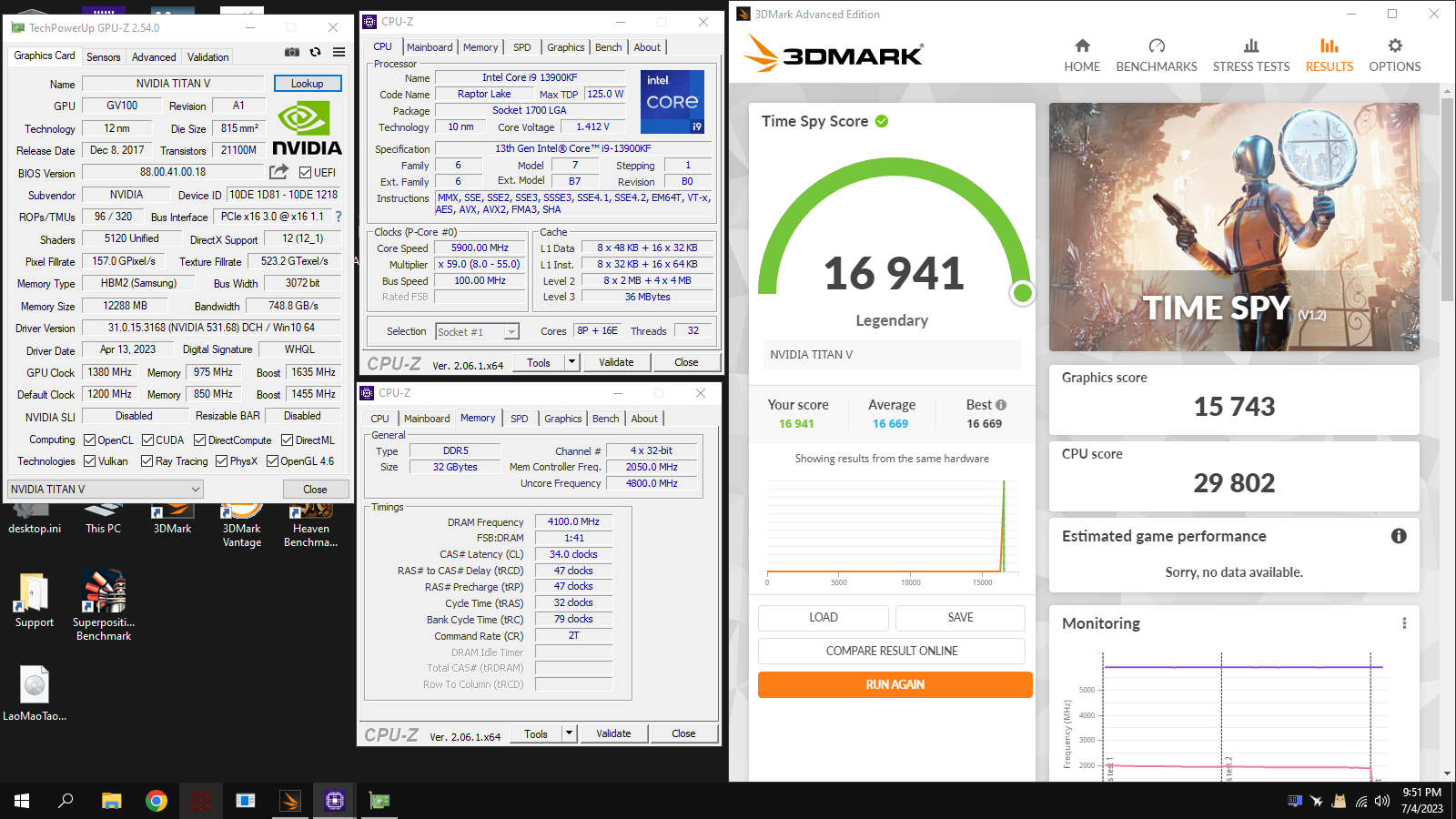Click the NVIDIA logo in GPU-Z
Image resolution: width=1456 pixels, height=819 pixels.
point(307,128)
